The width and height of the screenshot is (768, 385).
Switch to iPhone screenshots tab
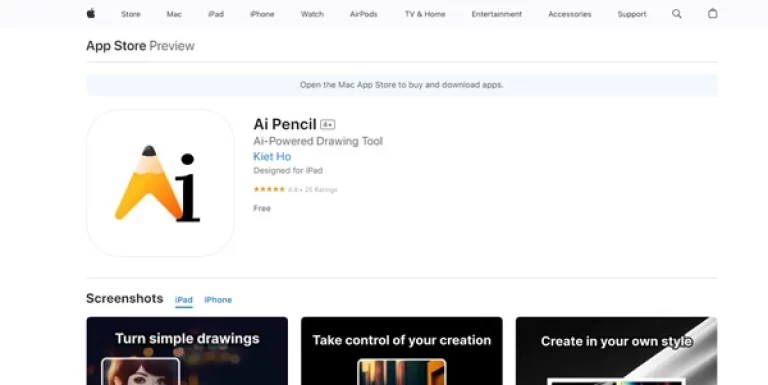(218, 300)
